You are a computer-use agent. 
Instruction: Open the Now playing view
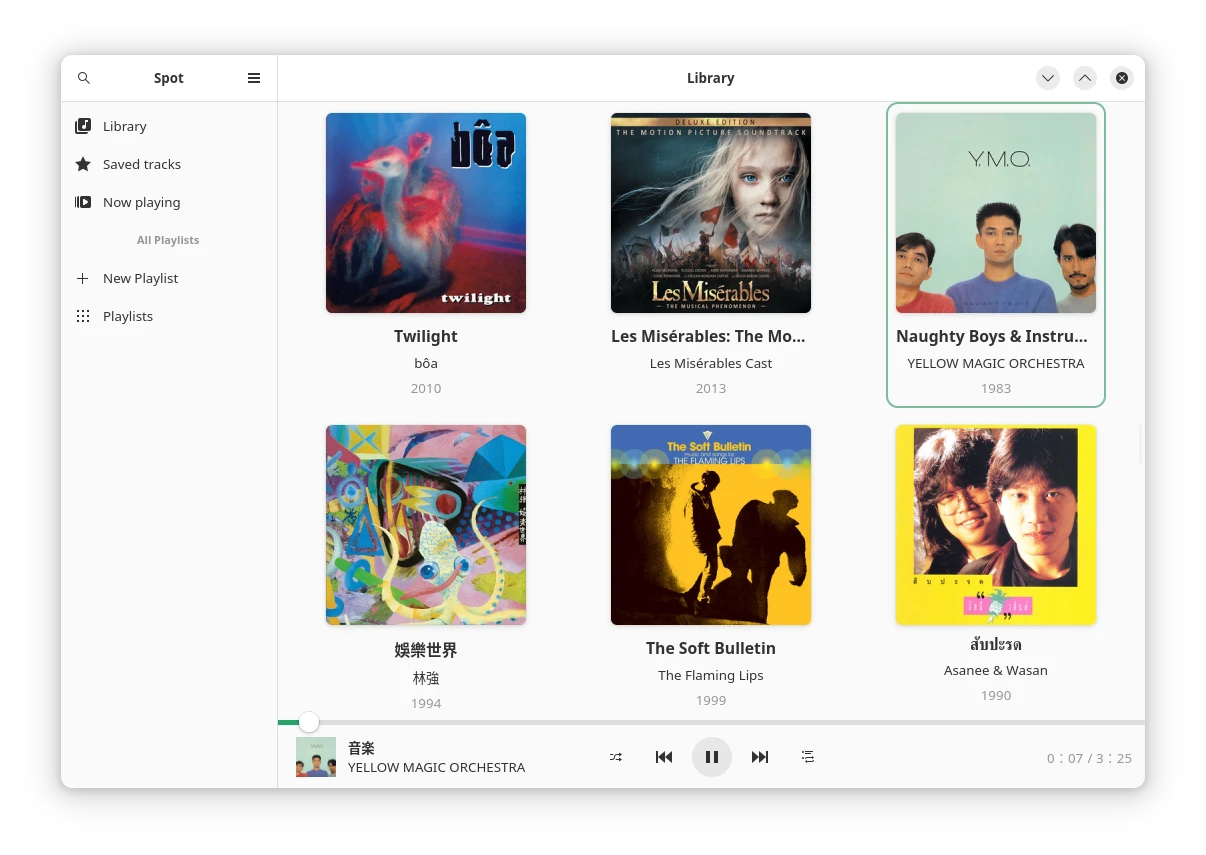[141, 202]
